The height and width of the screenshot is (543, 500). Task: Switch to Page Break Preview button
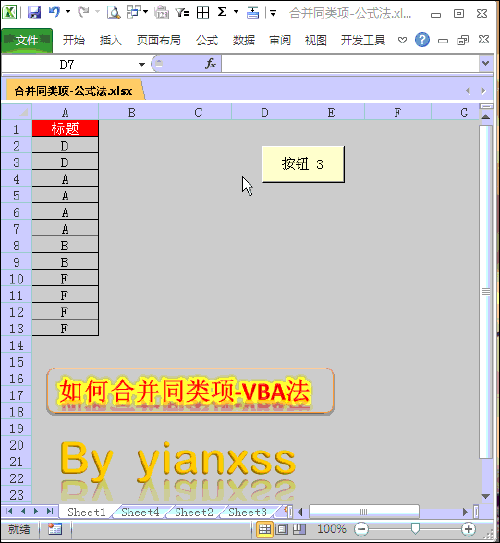pos(299,529)
